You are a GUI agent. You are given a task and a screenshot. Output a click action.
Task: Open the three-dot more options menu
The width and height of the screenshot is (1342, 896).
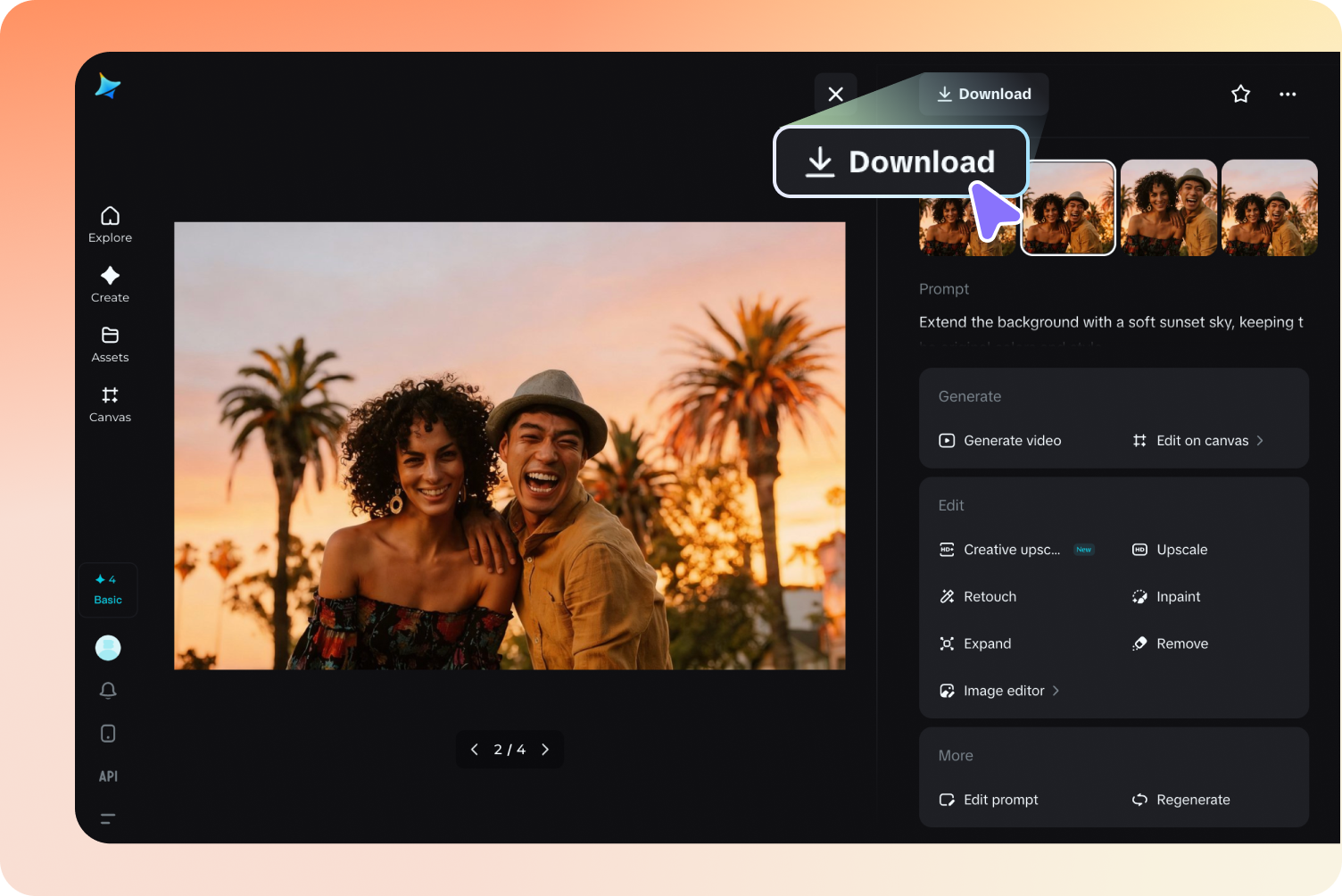point(1288,94)
